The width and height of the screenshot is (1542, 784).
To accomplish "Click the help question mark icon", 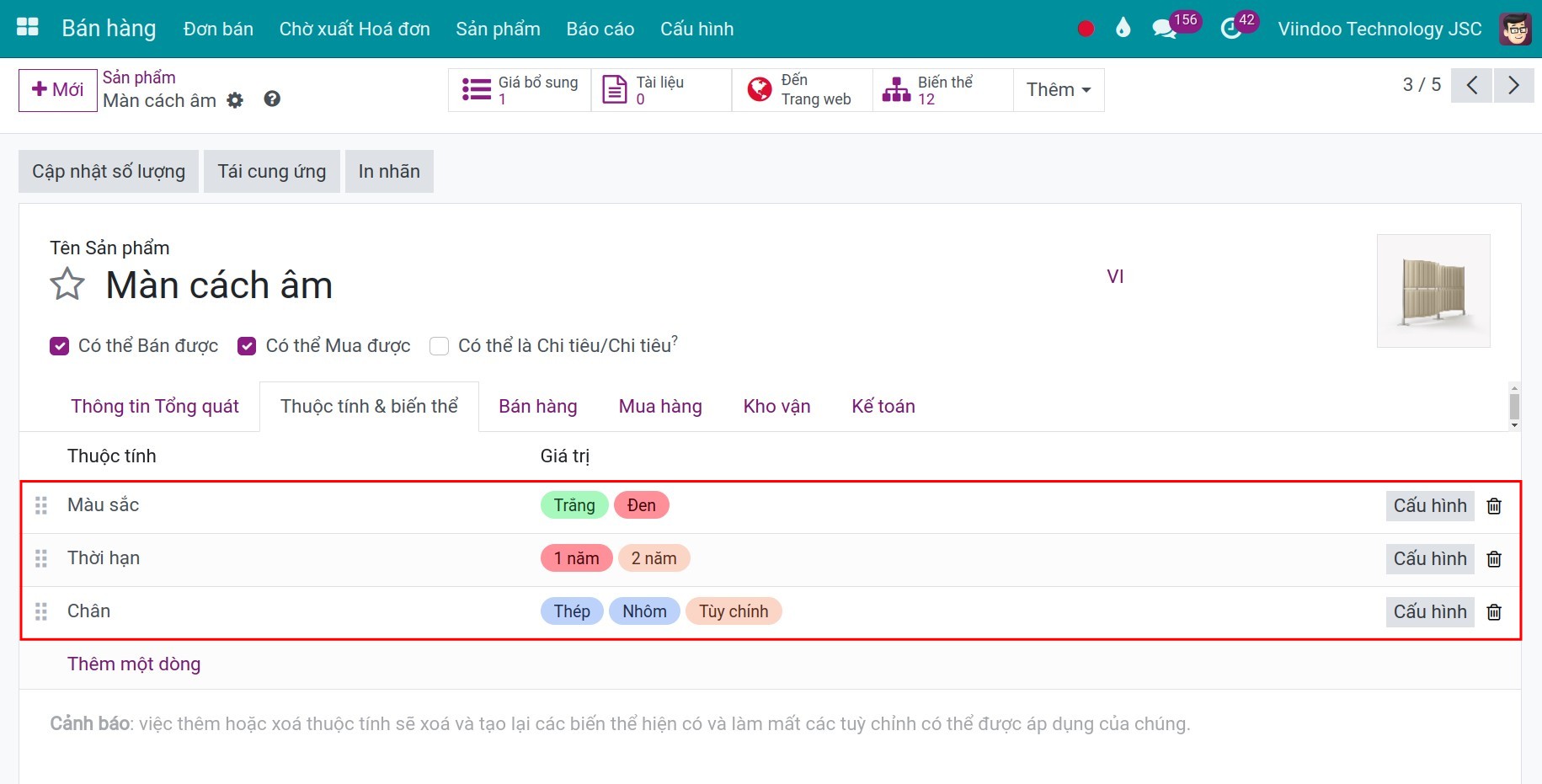I will tap(272, 99).
